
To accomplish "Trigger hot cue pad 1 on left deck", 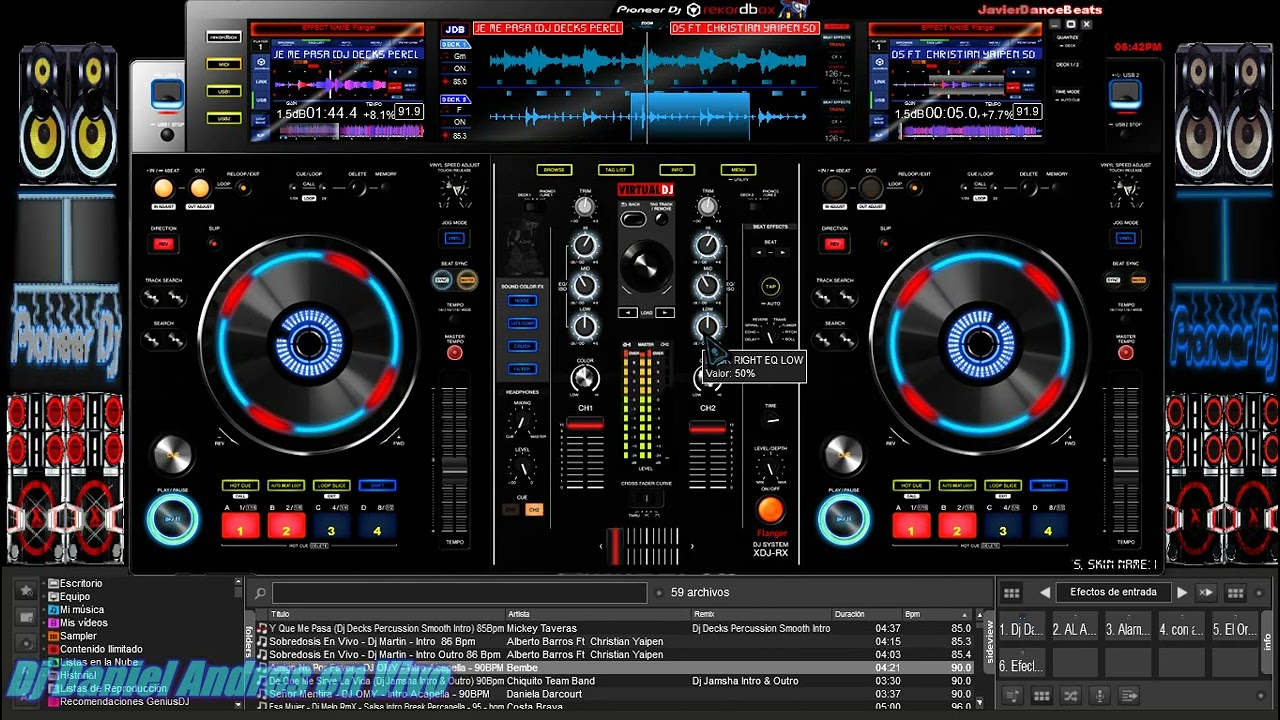I will [240, 526].
